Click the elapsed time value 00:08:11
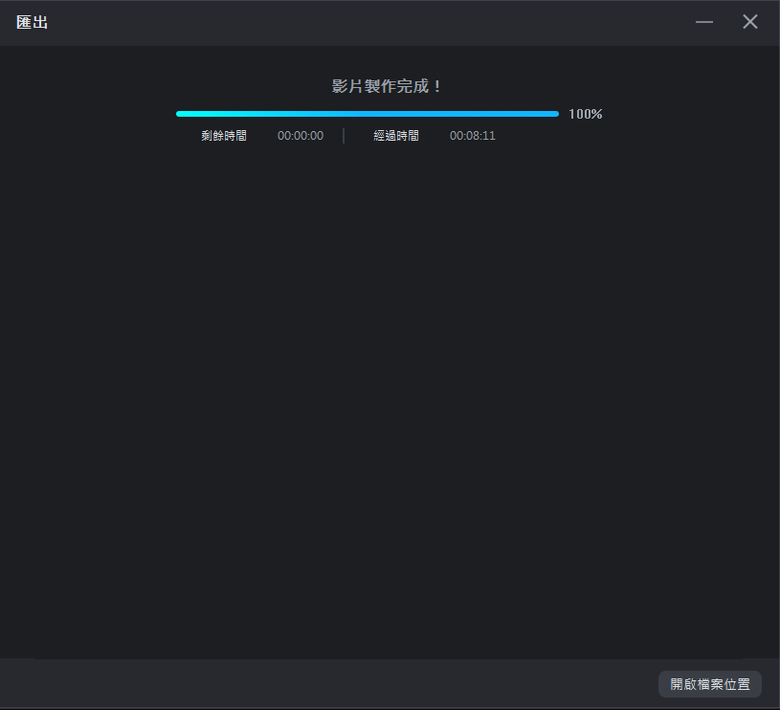780x710 pixels. [x=473, y=136]
